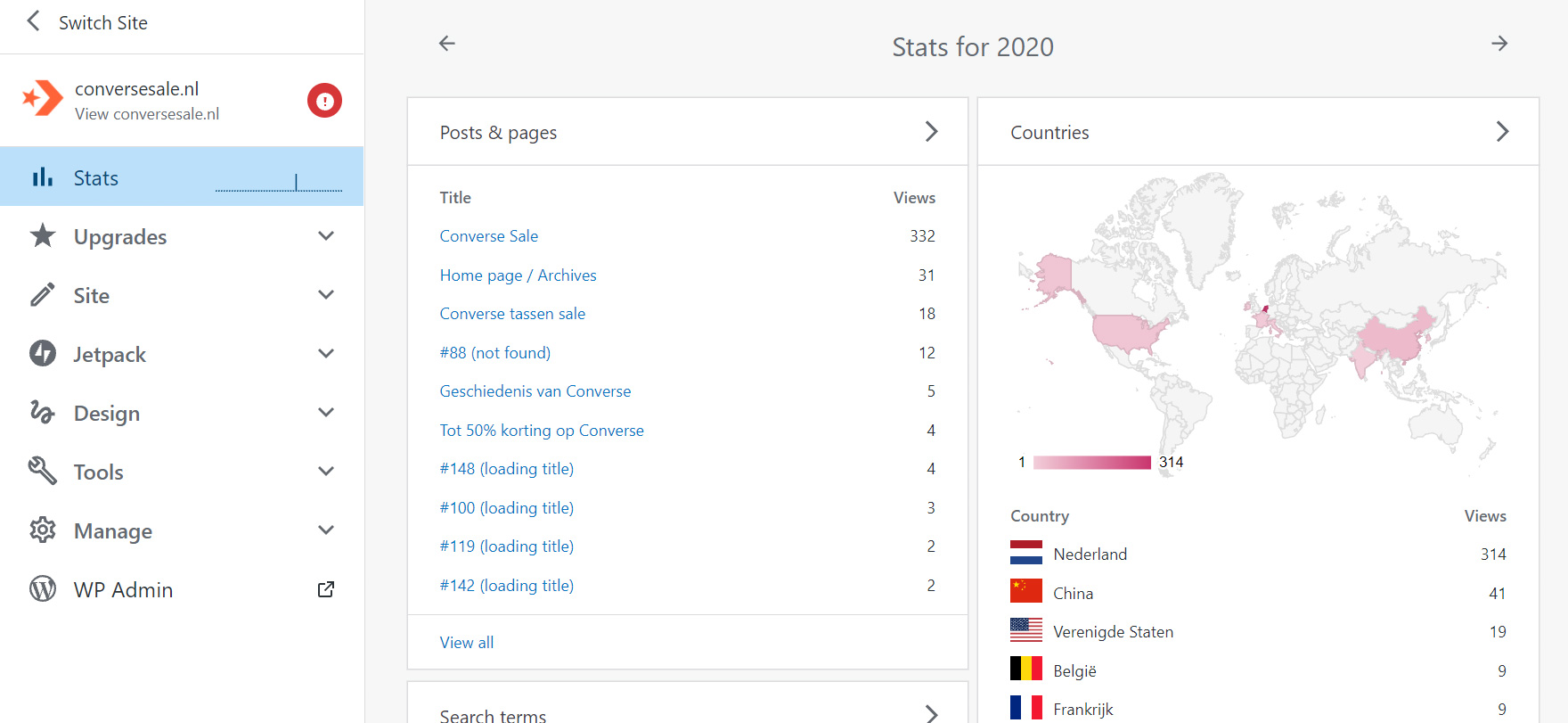Expand the Tools menu chevron
This screenshot has width=1568, height=723.
(326, 471)
